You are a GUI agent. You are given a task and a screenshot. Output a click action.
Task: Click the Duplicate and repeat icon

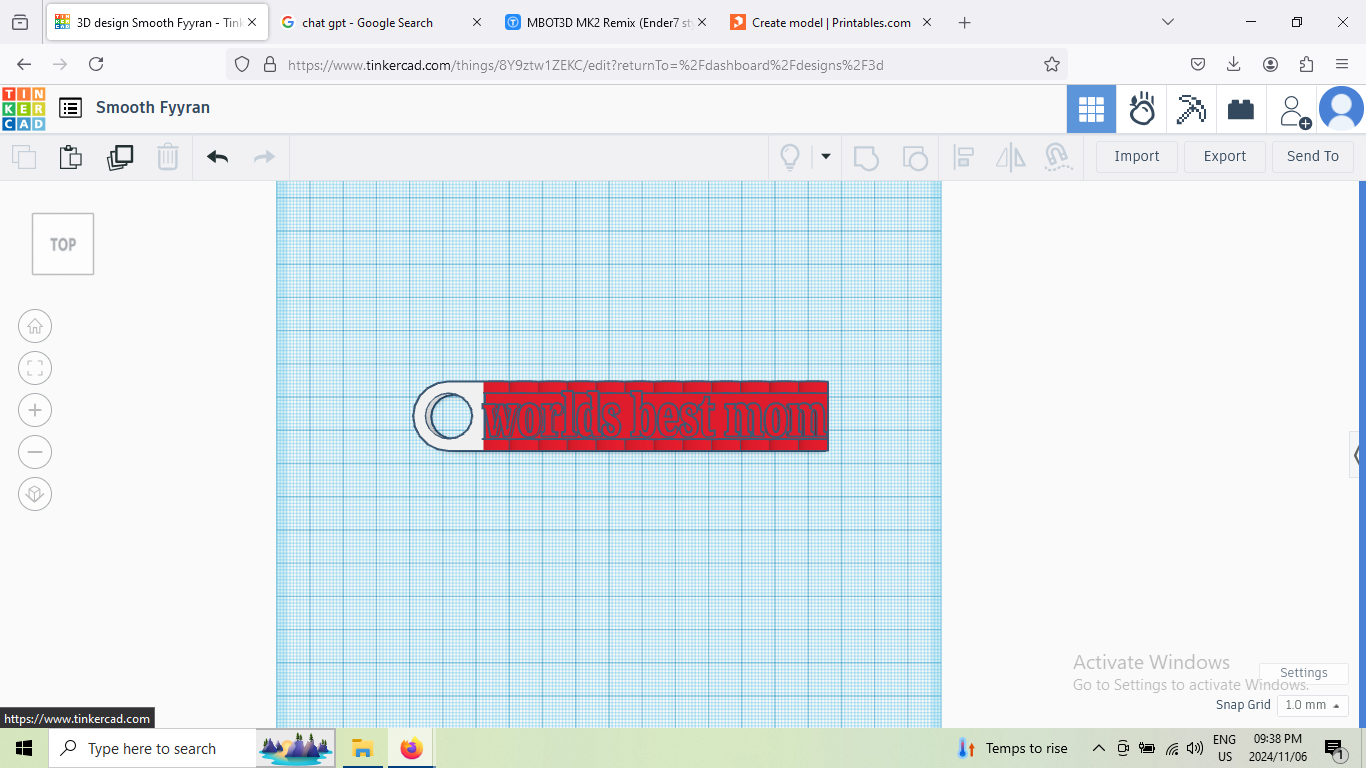coord(120,157)
